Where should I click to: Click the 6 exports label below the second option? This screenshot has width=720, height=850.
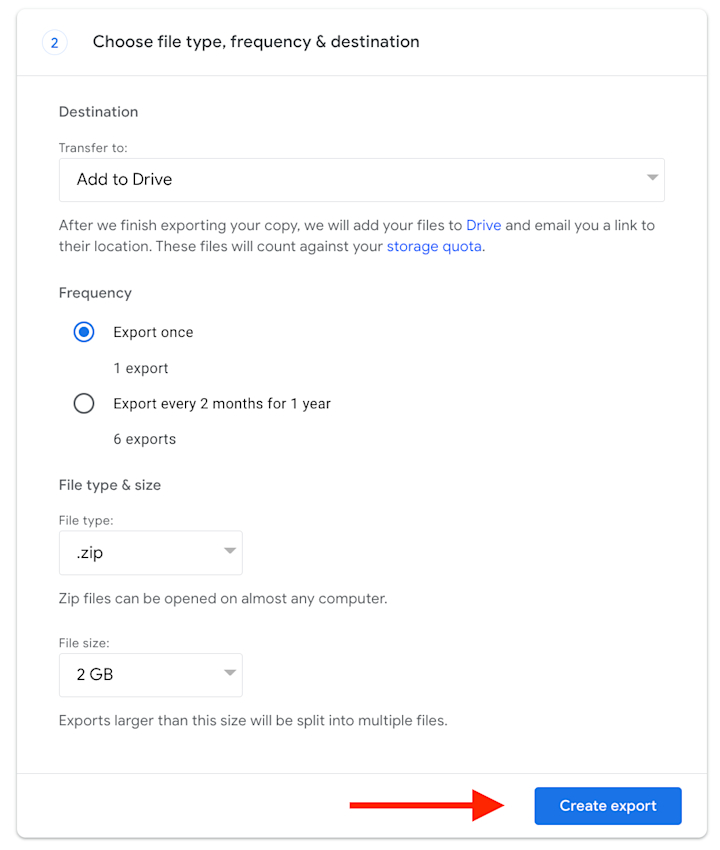click(x=146, y=439)
